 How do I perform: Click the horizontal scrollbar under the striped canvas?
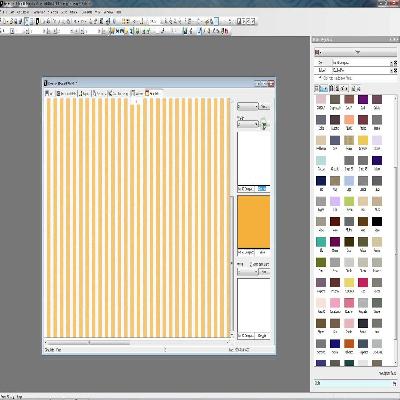click(137, 342)
